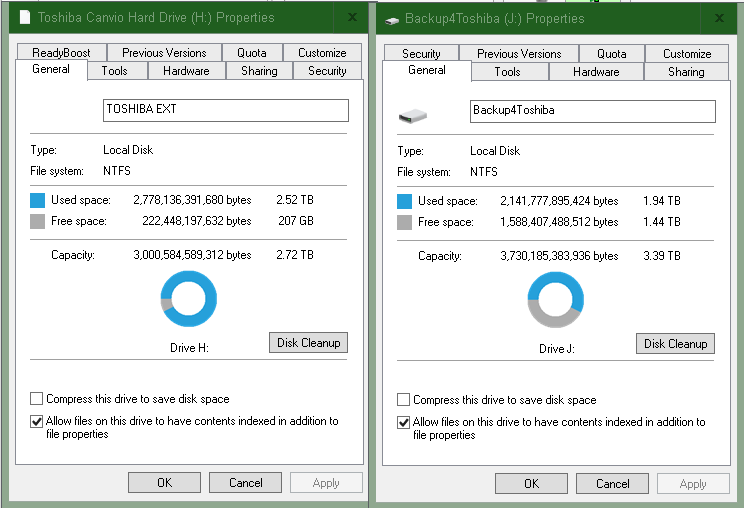Click the TOSHIBA EXT drive name field
This screenshot has width=744, height=508.
[x=226, y=110]
